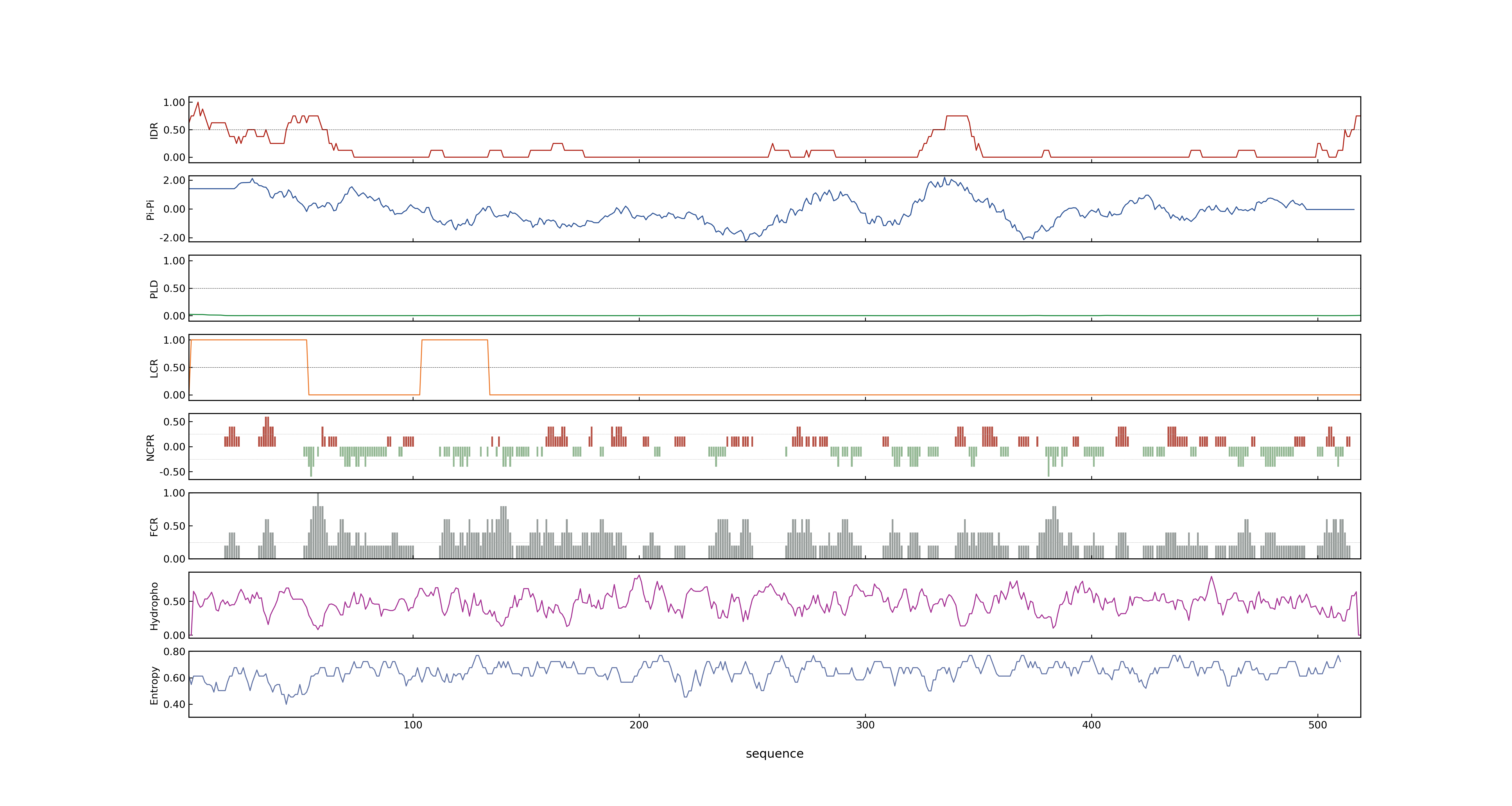Screen dimensions: 1512x806
Task: Click the LCR y-axis label
Action: [154, 368]
